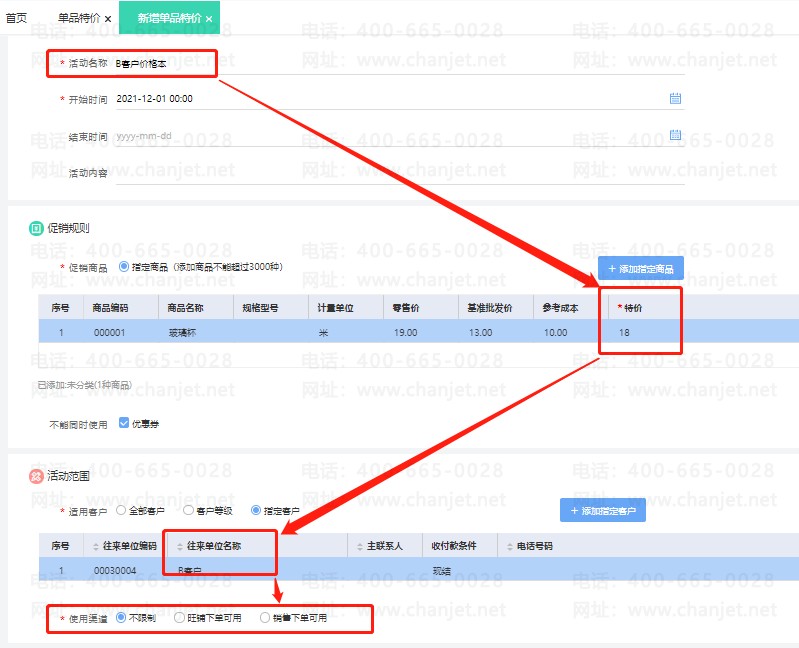The height and width of the screenshot is (648, 799).
Task: Toggle the 优惠券 checkbox
Action: pyautogui.click(x=124, y=423)
